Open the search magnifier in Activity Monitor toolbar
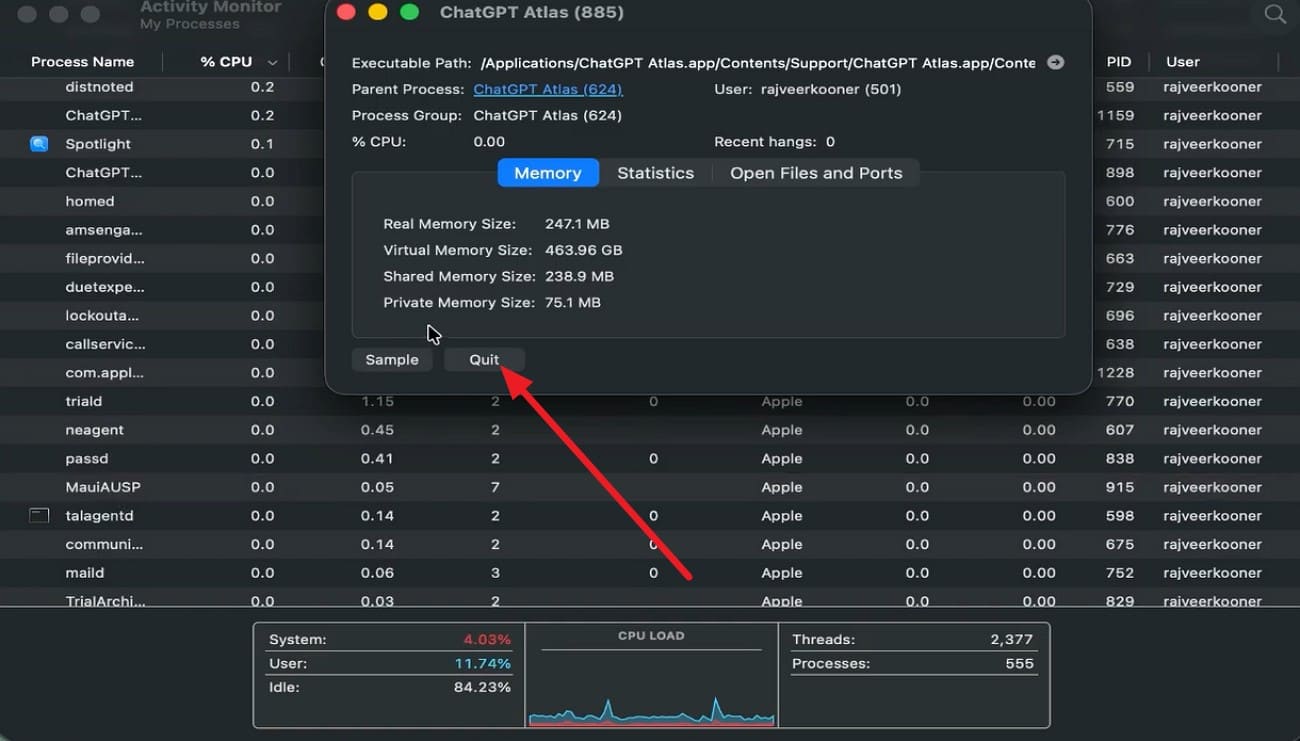This screenshot has height=741, width=1300. click(x=1275, y=14)
